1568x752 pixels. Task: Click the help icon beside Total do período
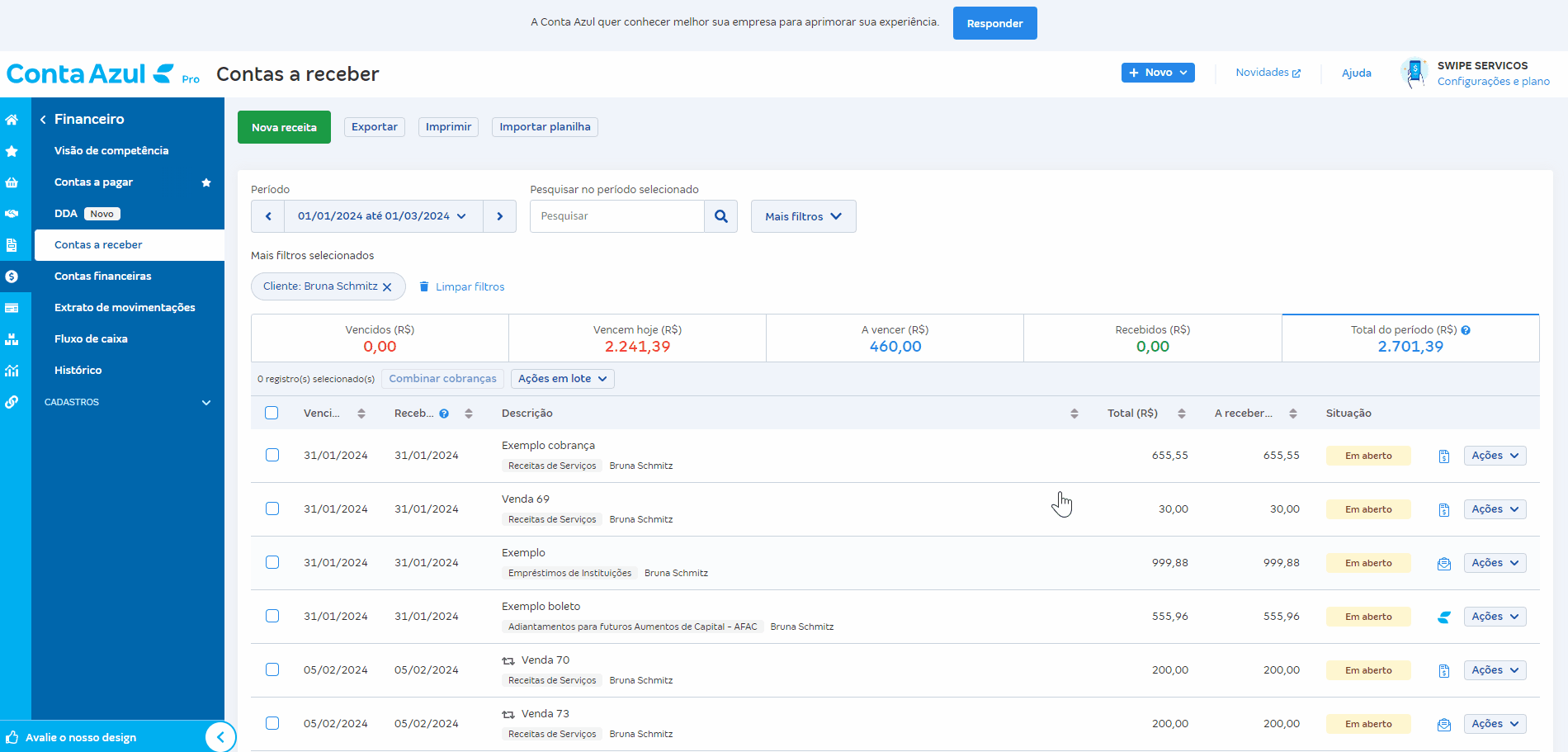(1466, 330)
